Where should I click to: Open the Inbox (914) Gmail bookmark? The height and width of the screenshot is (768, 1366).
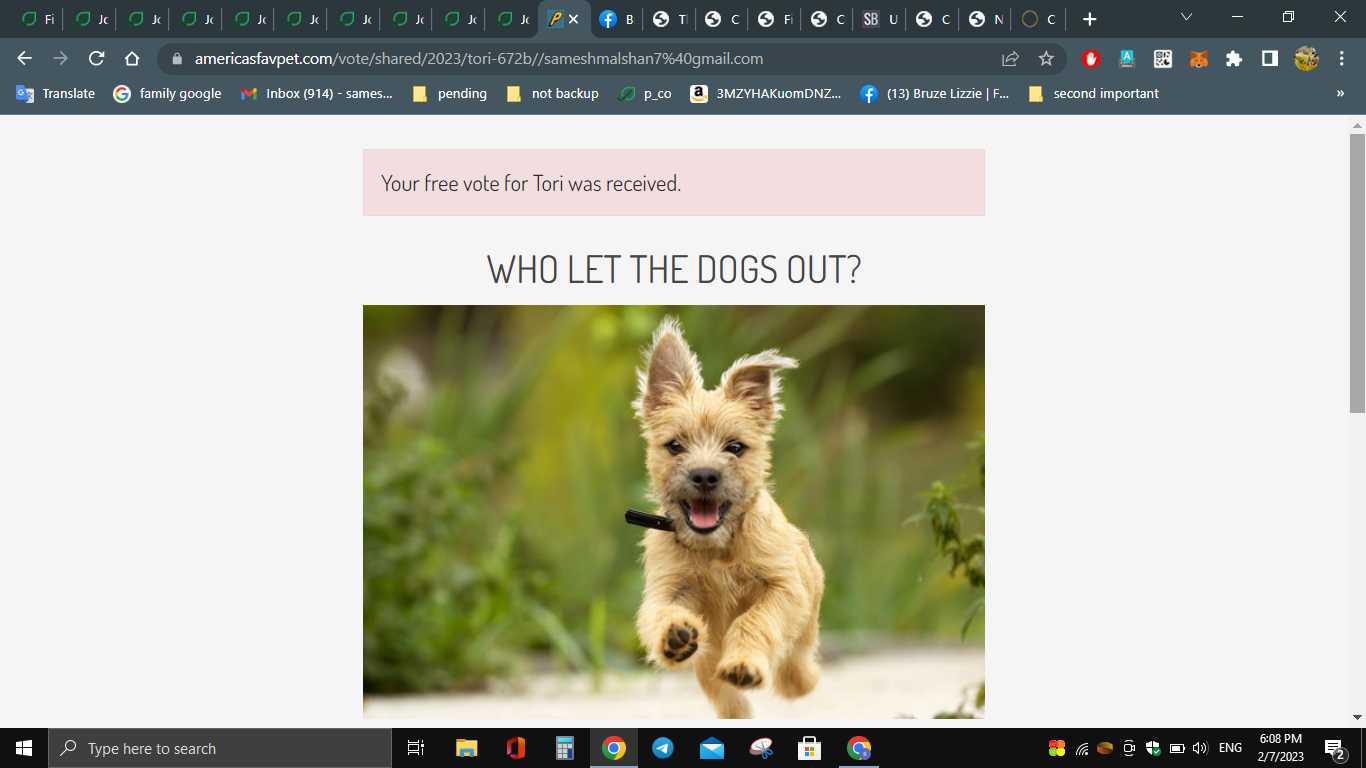(317, 94)
